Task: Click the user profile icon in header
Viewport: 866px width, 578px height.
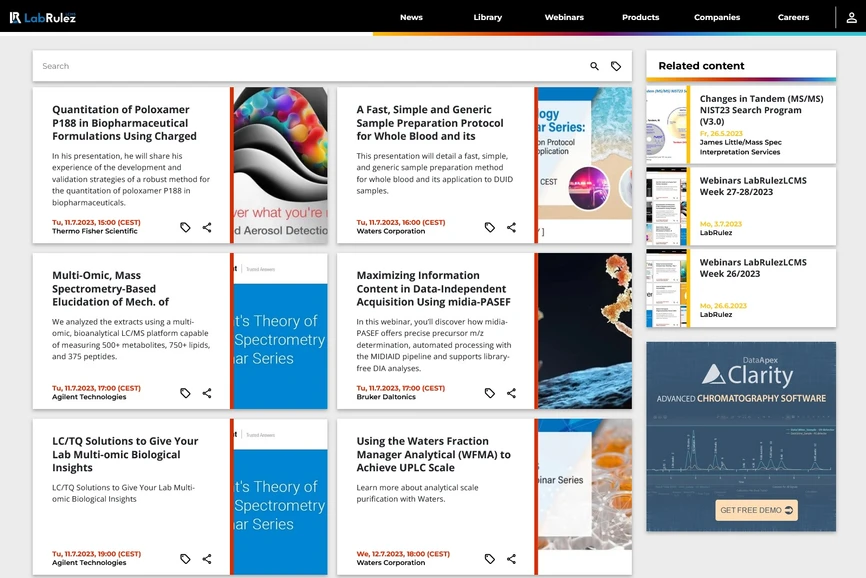Action: click(851, 17)
